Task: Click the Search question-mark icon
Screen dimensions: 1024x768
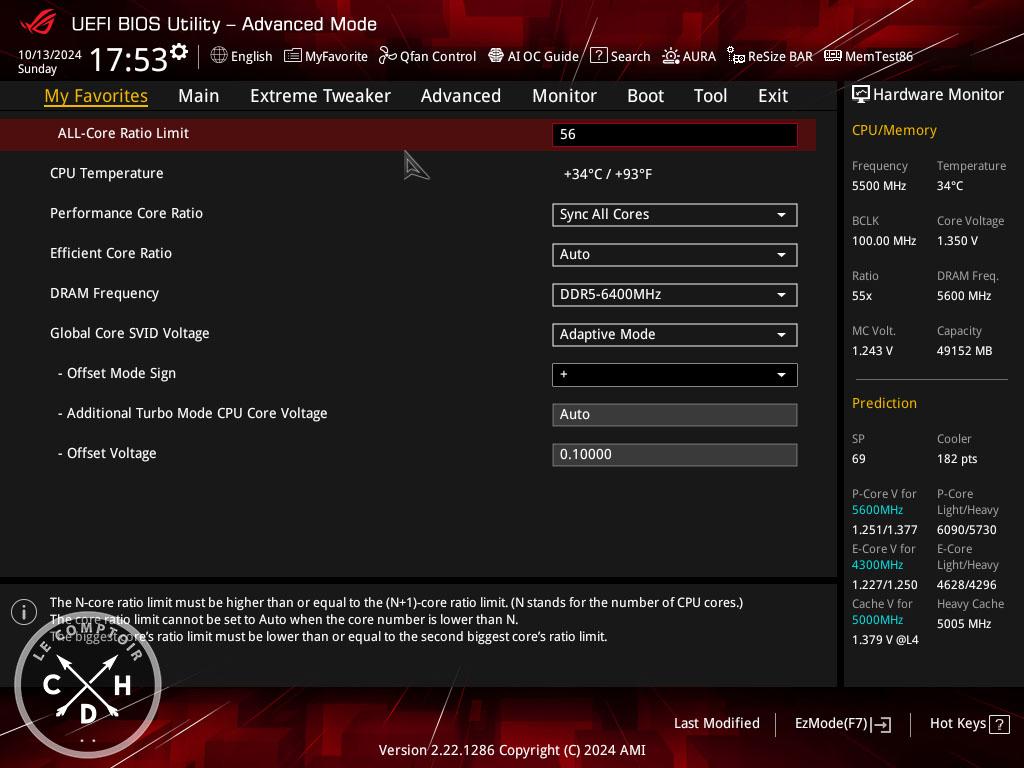Action: tap(598, 56)
